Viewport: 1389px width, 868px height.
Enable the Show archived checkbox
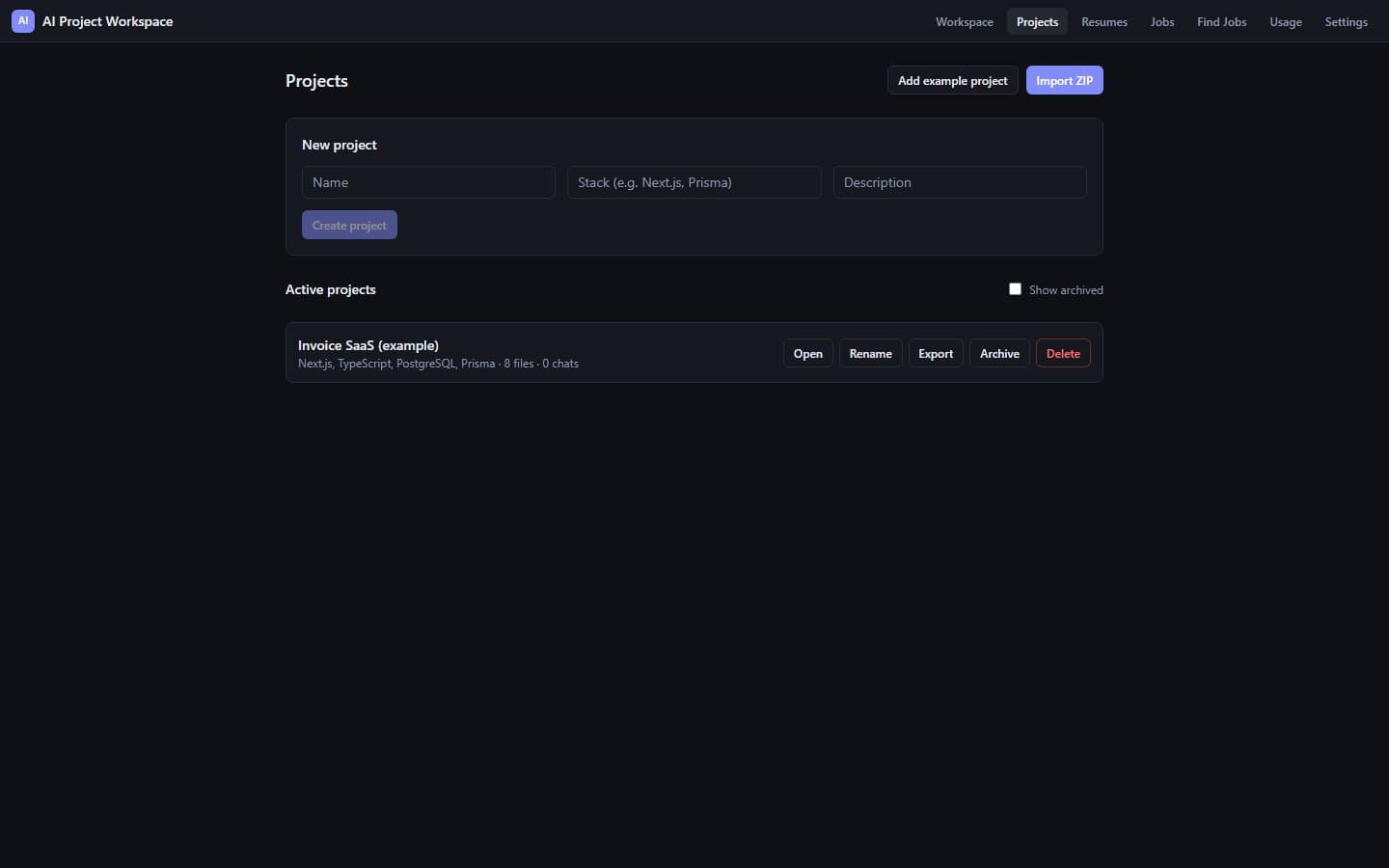point(1015,288)
